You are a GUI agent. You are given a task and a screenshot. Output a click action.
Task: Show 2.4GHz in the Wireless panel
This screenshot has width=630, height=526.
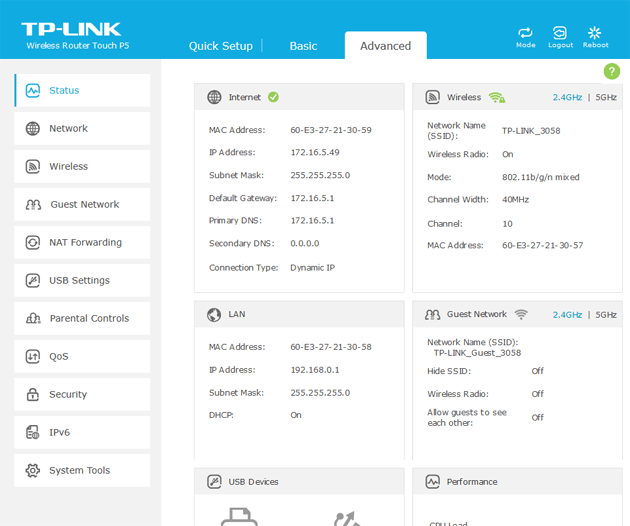567,97
